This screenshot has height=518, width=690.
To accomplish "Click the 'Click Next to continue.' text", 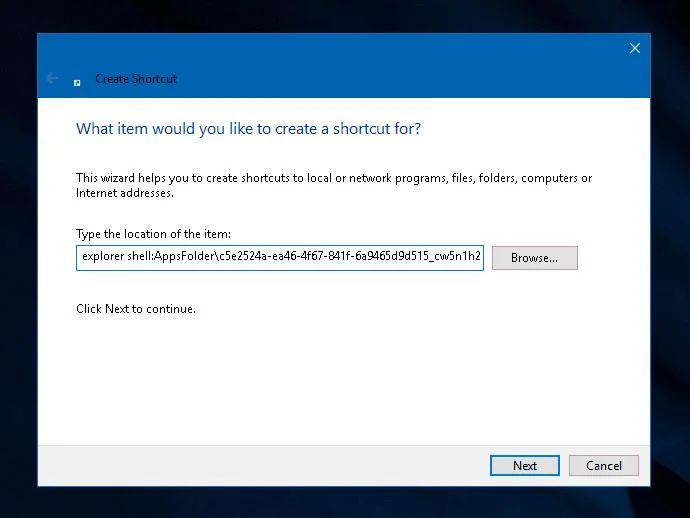I will tap(136, 309).
